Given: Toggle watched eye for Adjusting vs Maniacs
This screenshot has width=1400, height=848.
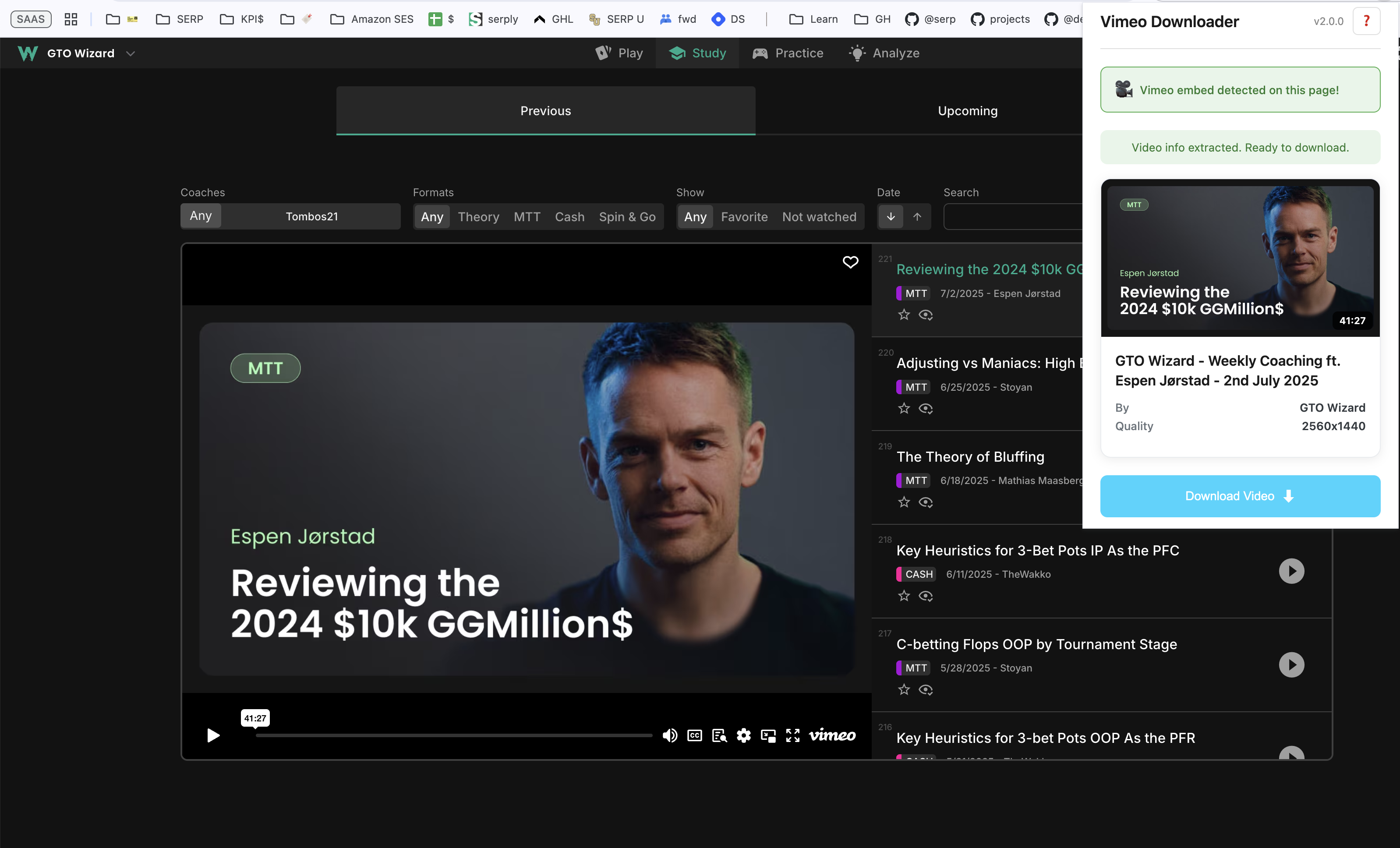Looking at the screenshot, I should 926,408.
